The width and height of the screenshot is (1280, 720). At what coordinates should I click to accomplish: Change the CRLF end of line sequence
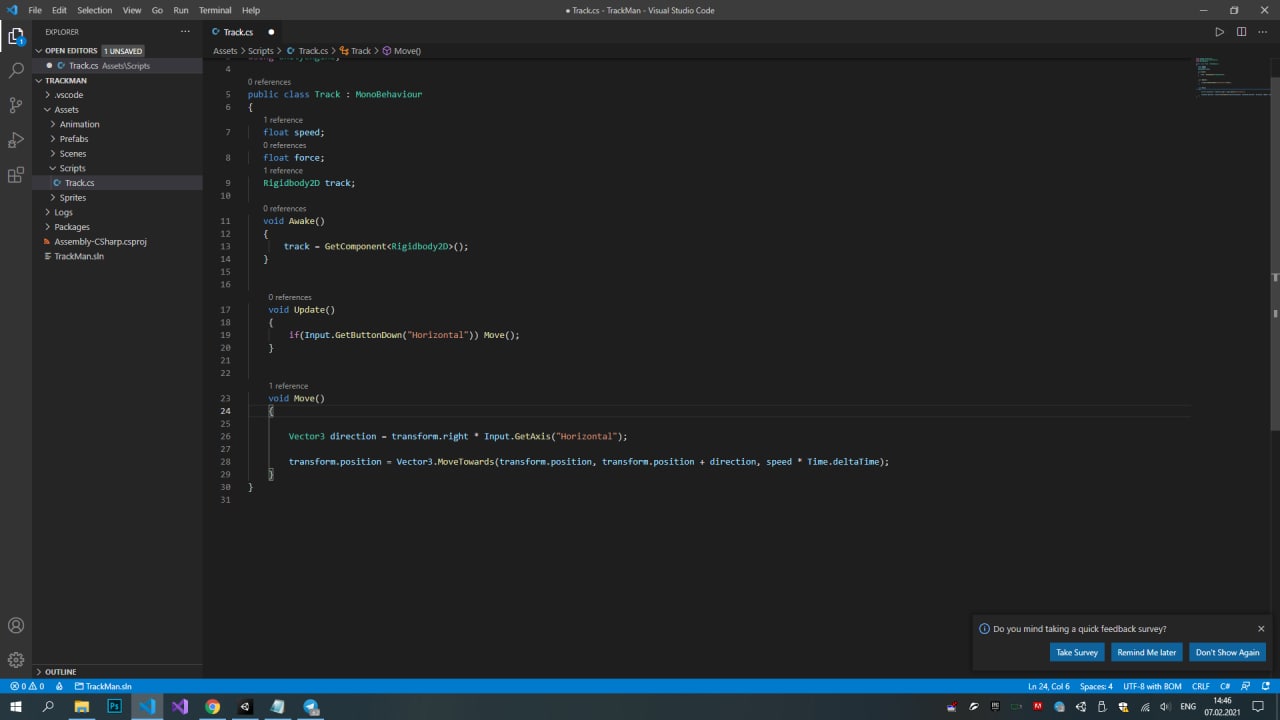(1201, 687)
